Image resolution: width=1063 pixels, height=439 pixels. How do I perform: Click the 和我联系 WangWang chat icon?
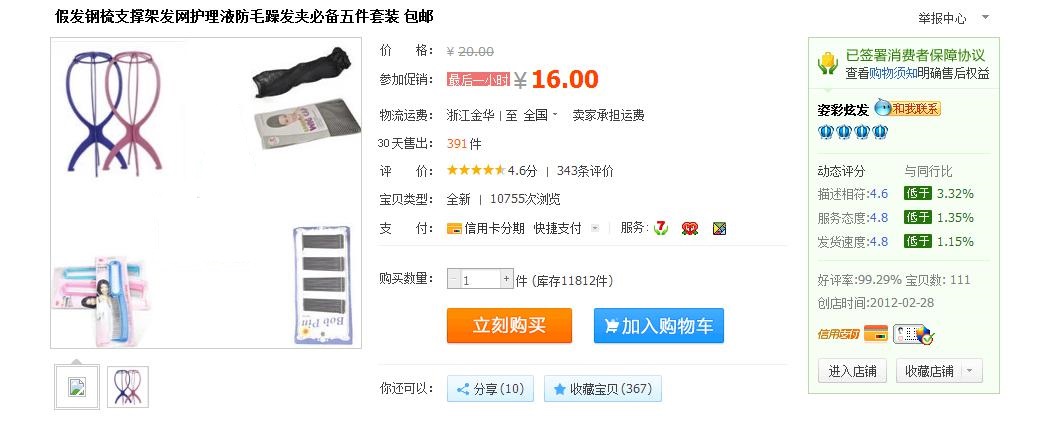pos(907,108)
